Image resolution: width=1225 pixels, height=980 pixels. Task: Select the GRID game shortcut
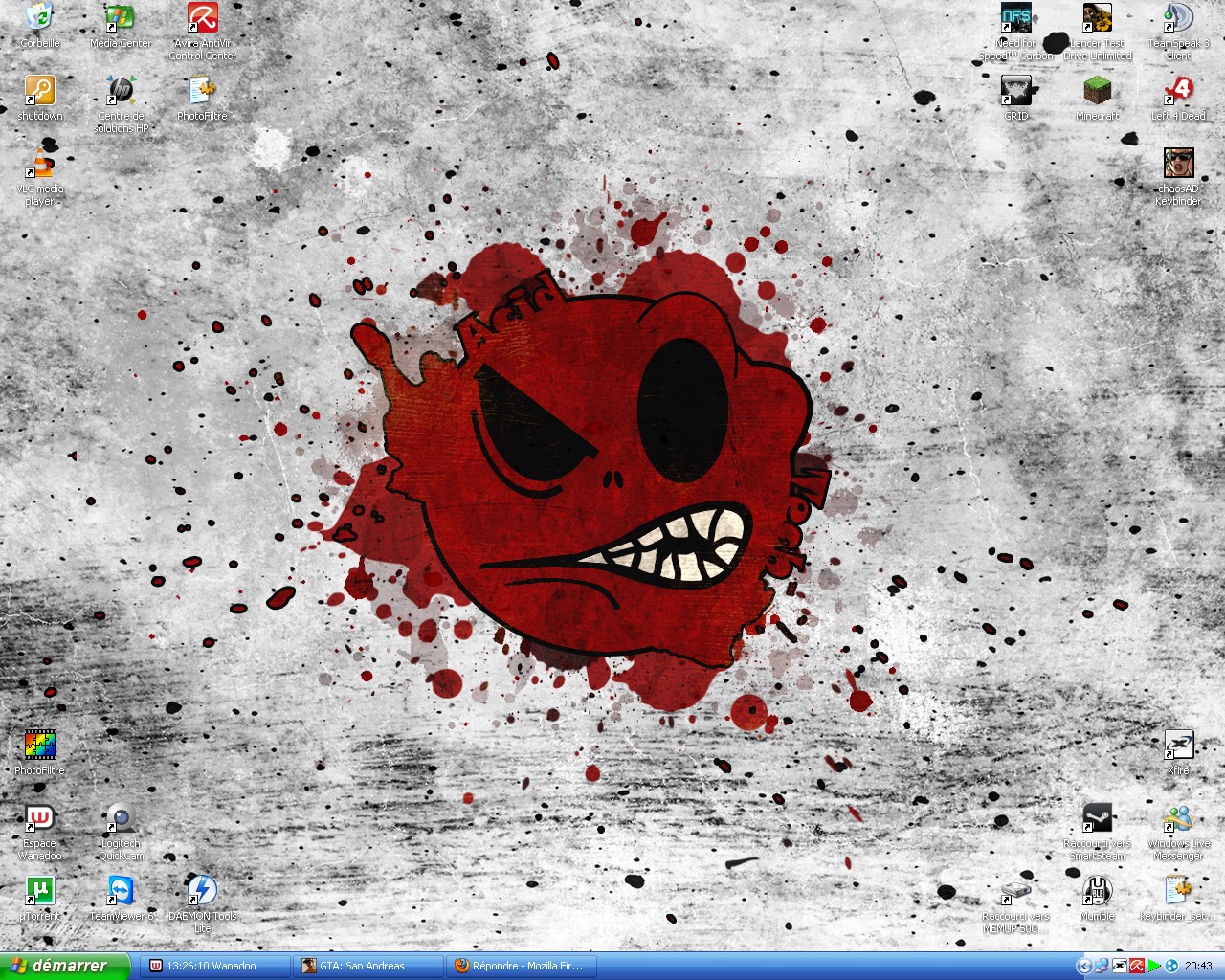[x=1015, y=92]
